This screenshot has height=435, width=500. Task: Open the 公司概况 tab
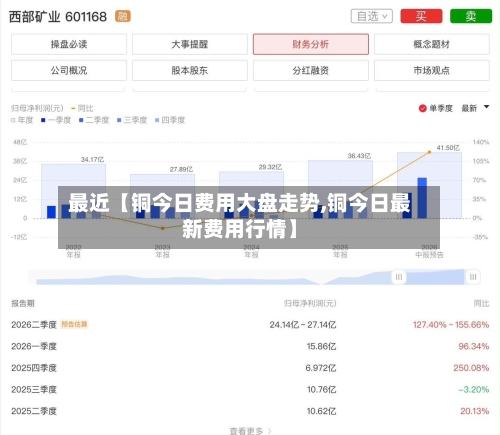[69, 70]
